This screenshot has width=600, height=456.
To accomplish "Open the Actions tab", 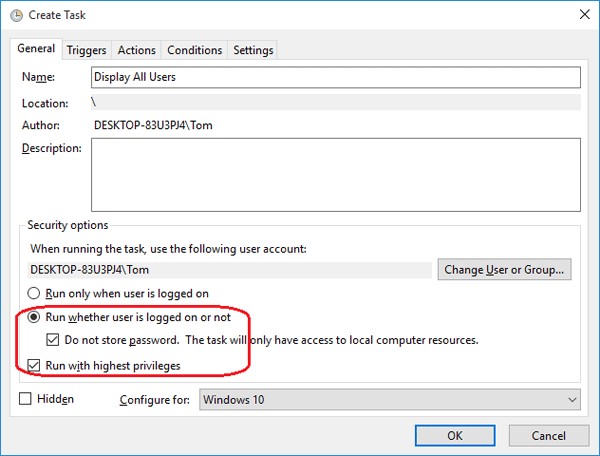I will coord(137,50).
